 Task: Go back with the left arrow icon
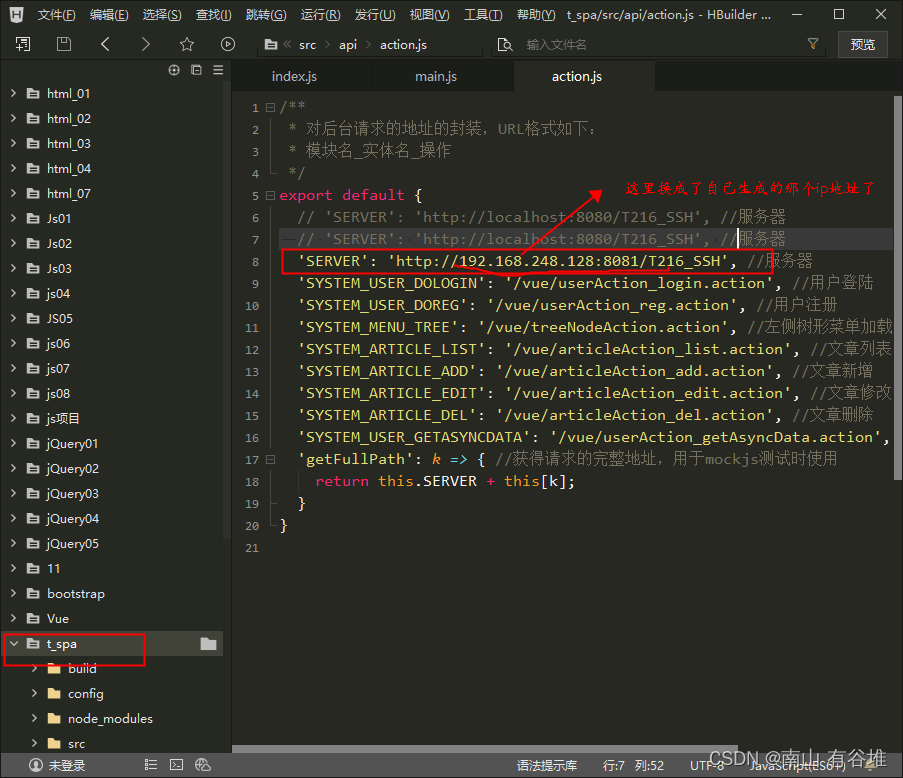(106, 44)
